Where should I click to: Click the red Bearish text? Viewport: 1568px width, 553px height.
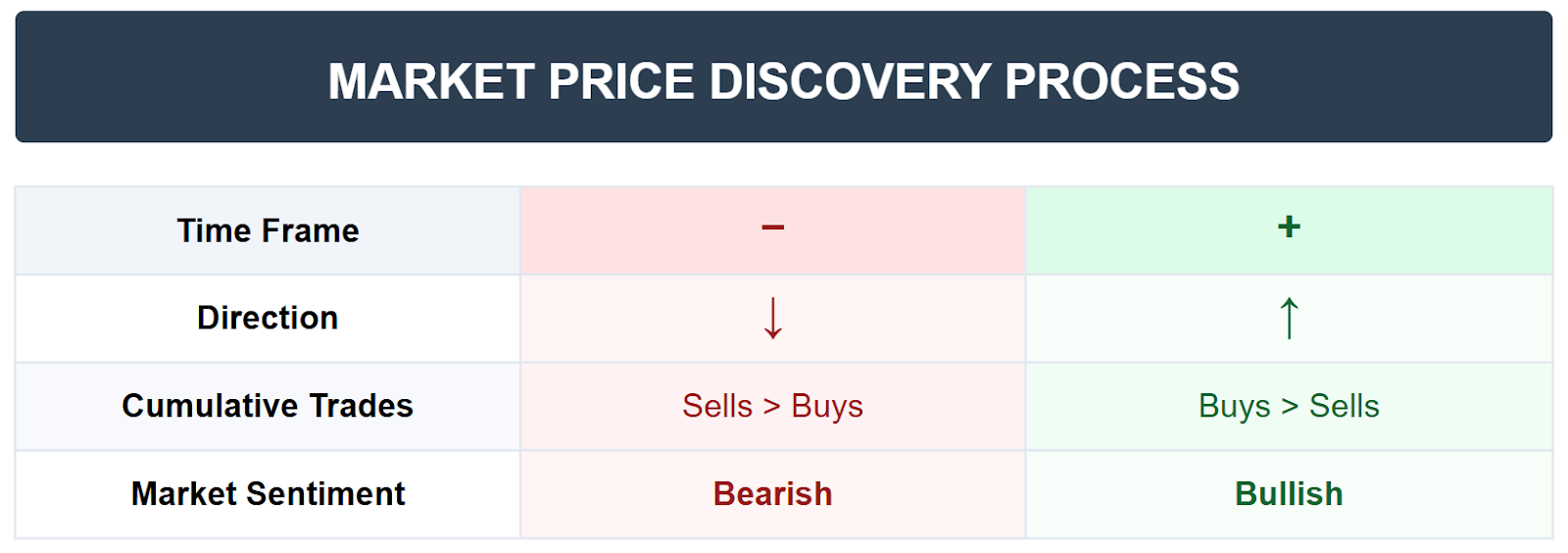tap(772, 493)
